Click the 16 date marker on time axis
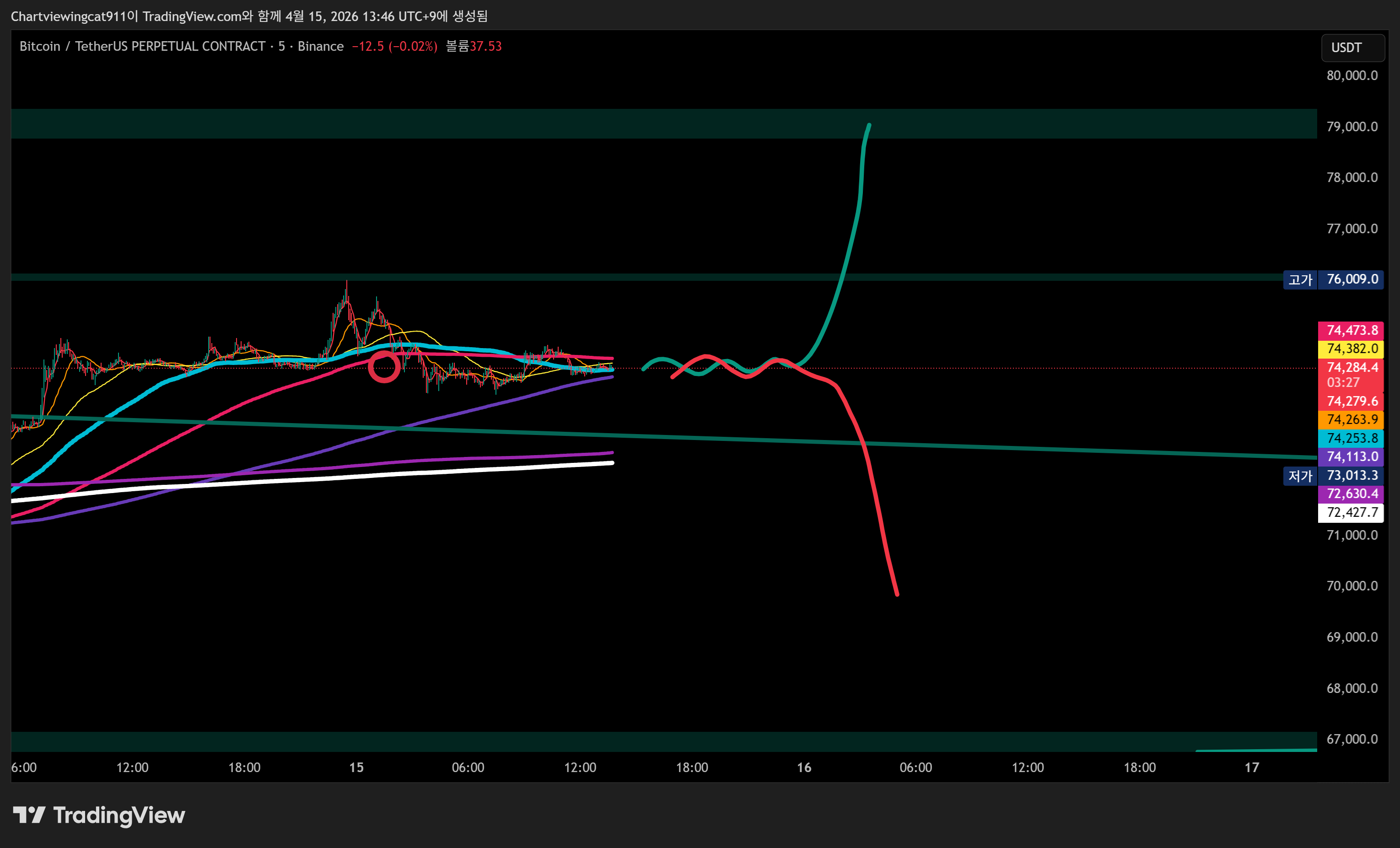 point(804,767)
